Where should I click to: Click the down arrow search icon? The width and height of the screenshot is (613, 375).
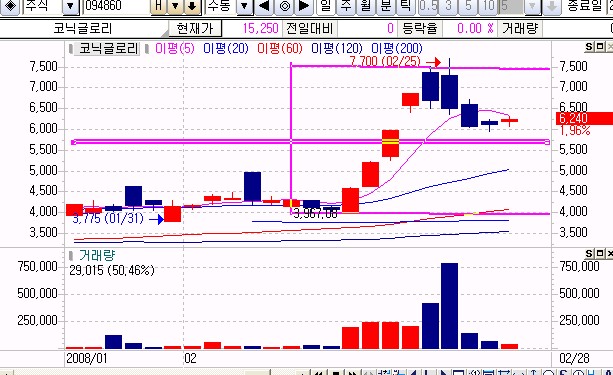[x=192, y=6]
